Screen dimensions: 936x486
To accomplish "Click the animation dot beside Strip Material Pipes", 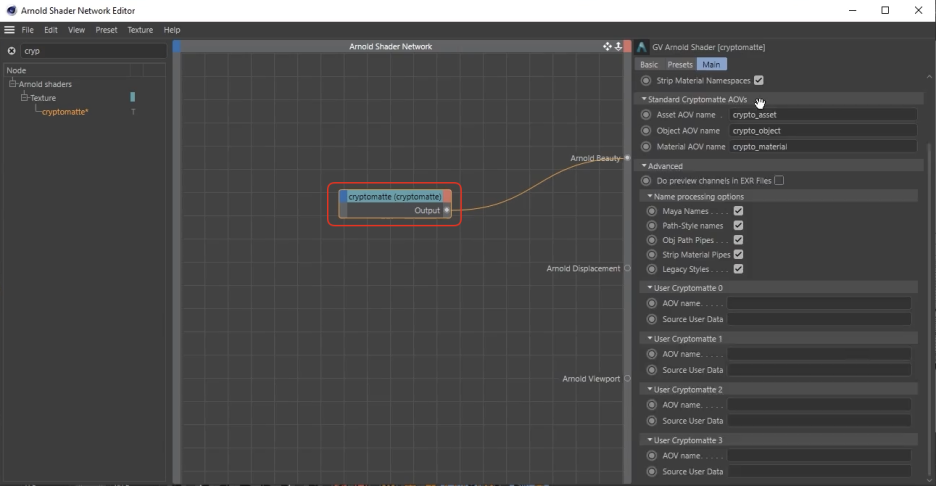I will (x=651, y=254).
